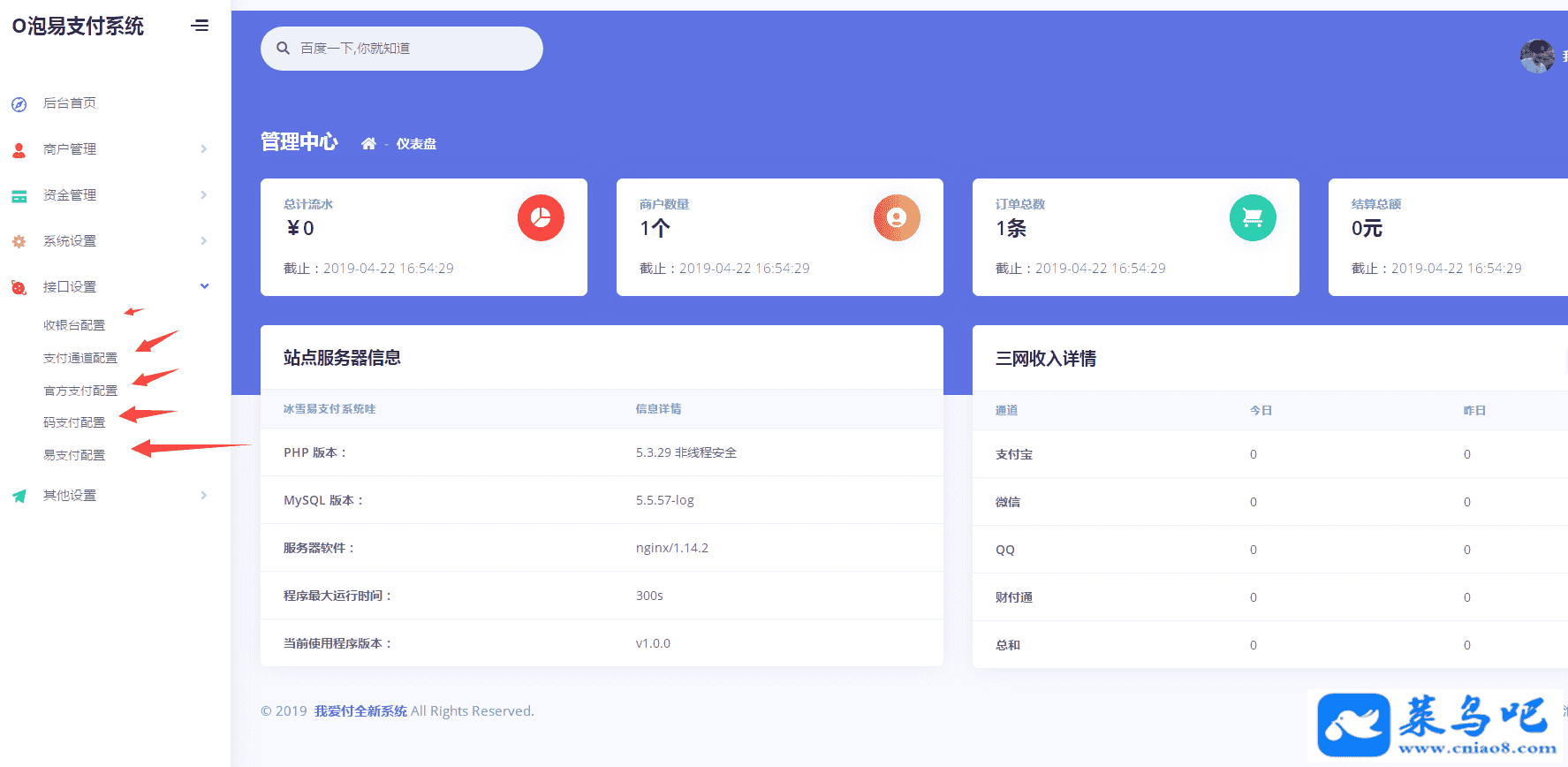Click the compass icon beside 后台首页

[19, 104]
